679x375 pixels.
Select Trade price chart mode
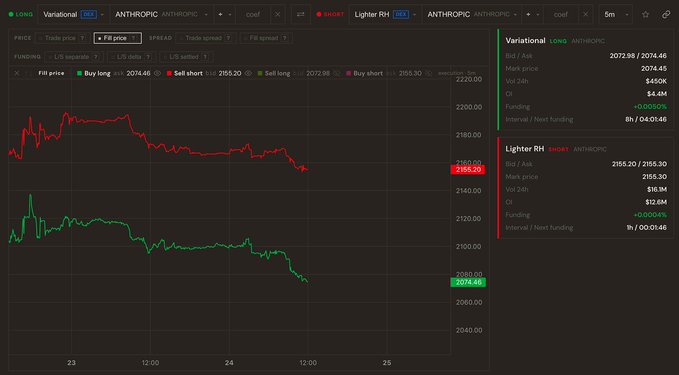(x=62, y=38)
